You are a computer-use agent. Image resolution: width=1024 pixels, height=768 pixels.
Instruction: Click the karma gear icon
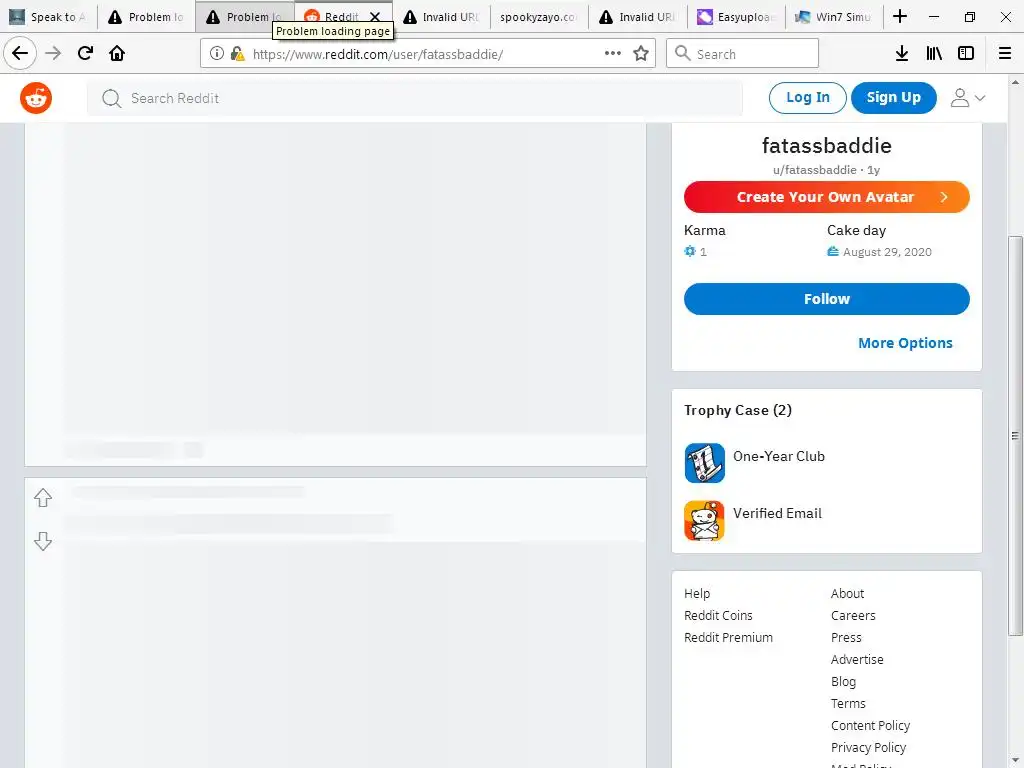coord(690,251)
